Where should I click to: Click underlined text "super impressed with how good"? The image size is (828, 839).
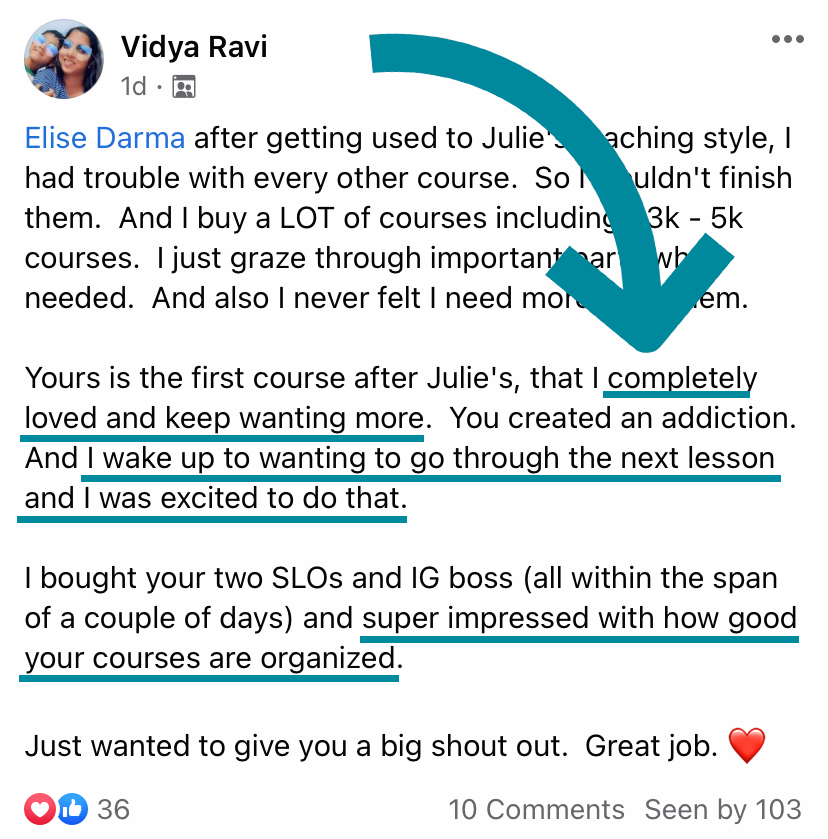[580, 619]
